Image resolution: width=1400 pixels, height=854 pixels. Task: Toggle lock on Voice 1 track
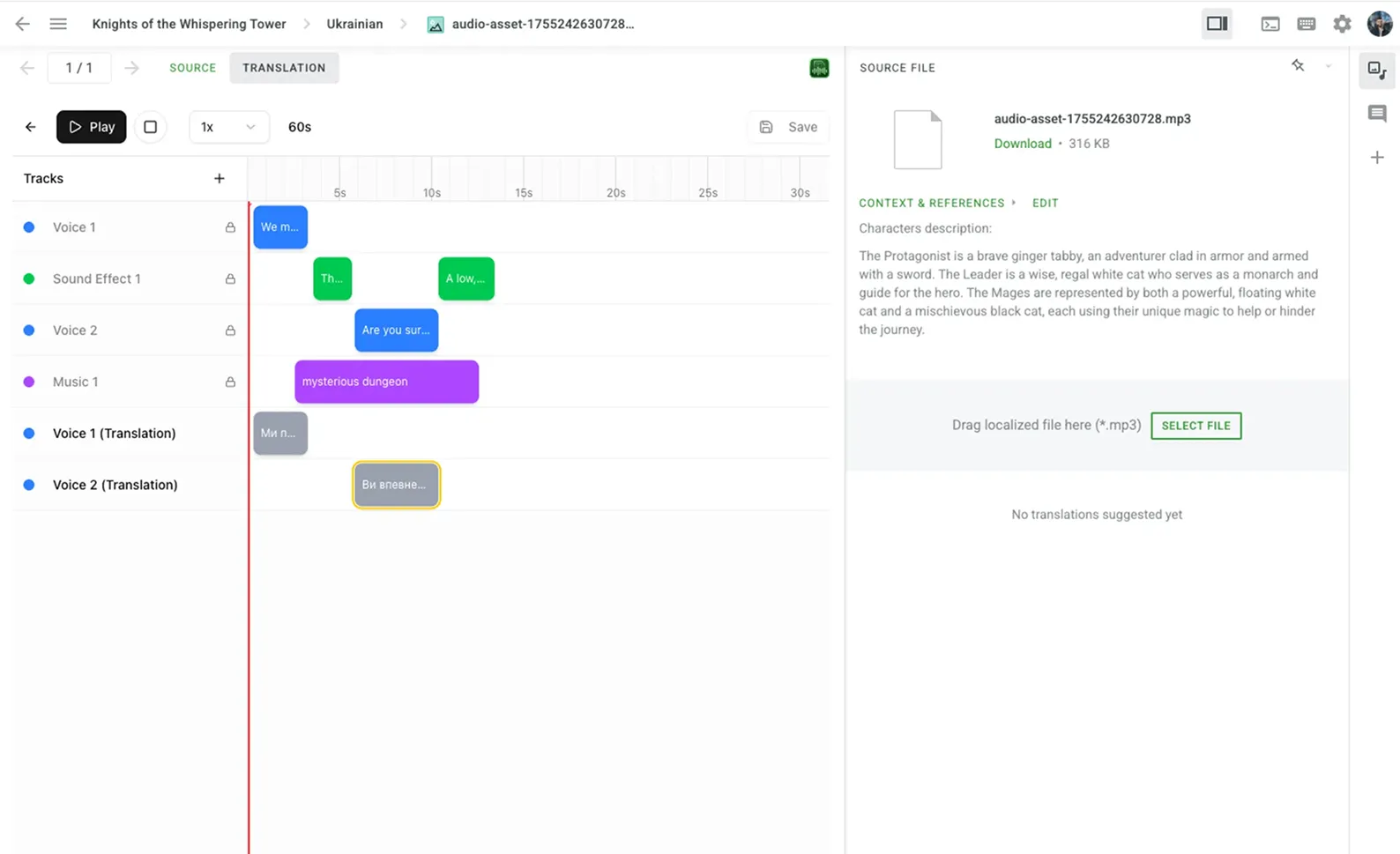click(x=230, y=227)
